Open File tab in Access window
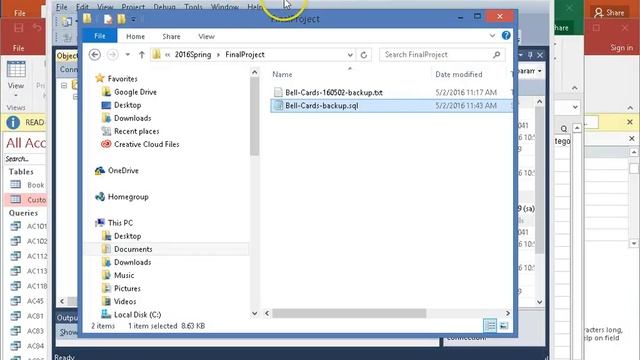 point(18,48)
